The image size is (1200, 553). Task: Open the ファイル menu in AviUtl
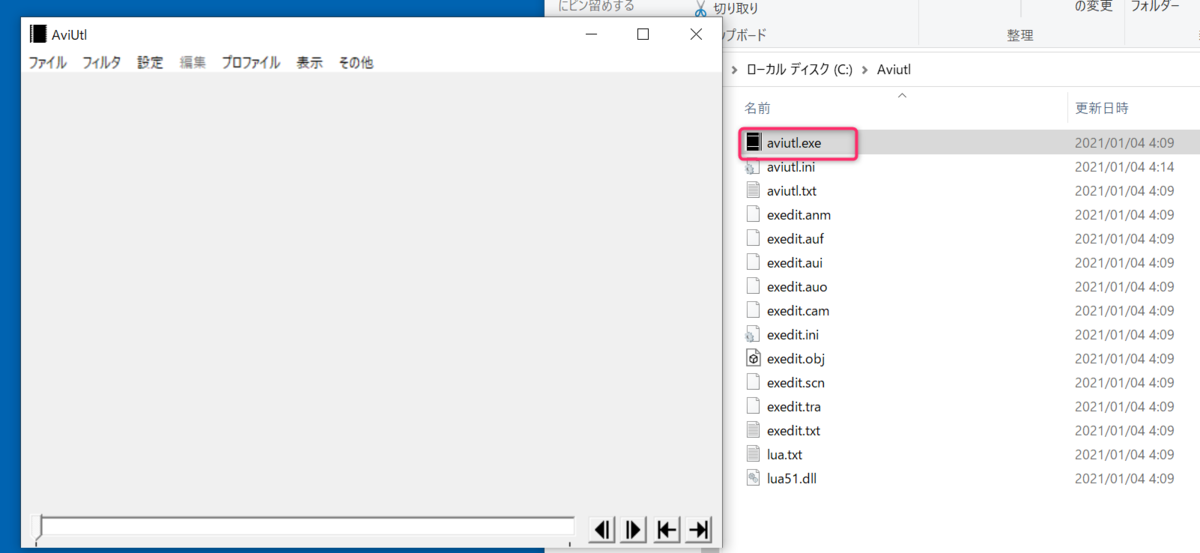[x=47, y=62]
